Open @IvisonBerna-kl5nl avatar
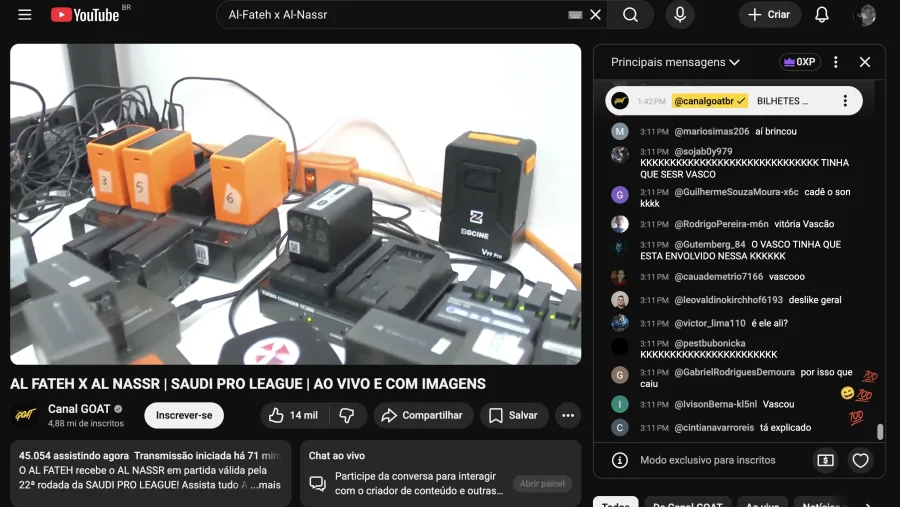 click(x=619, y=404)
